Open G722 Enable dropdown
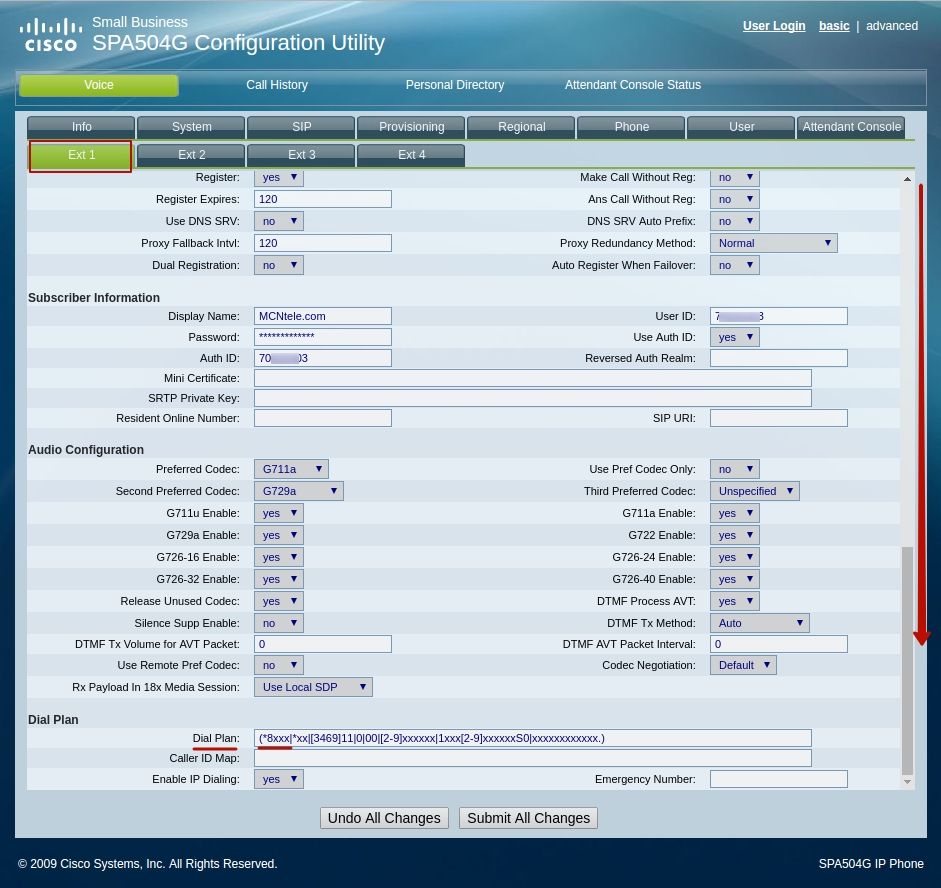Screen dimensions: 941x888 coord(735,535)
